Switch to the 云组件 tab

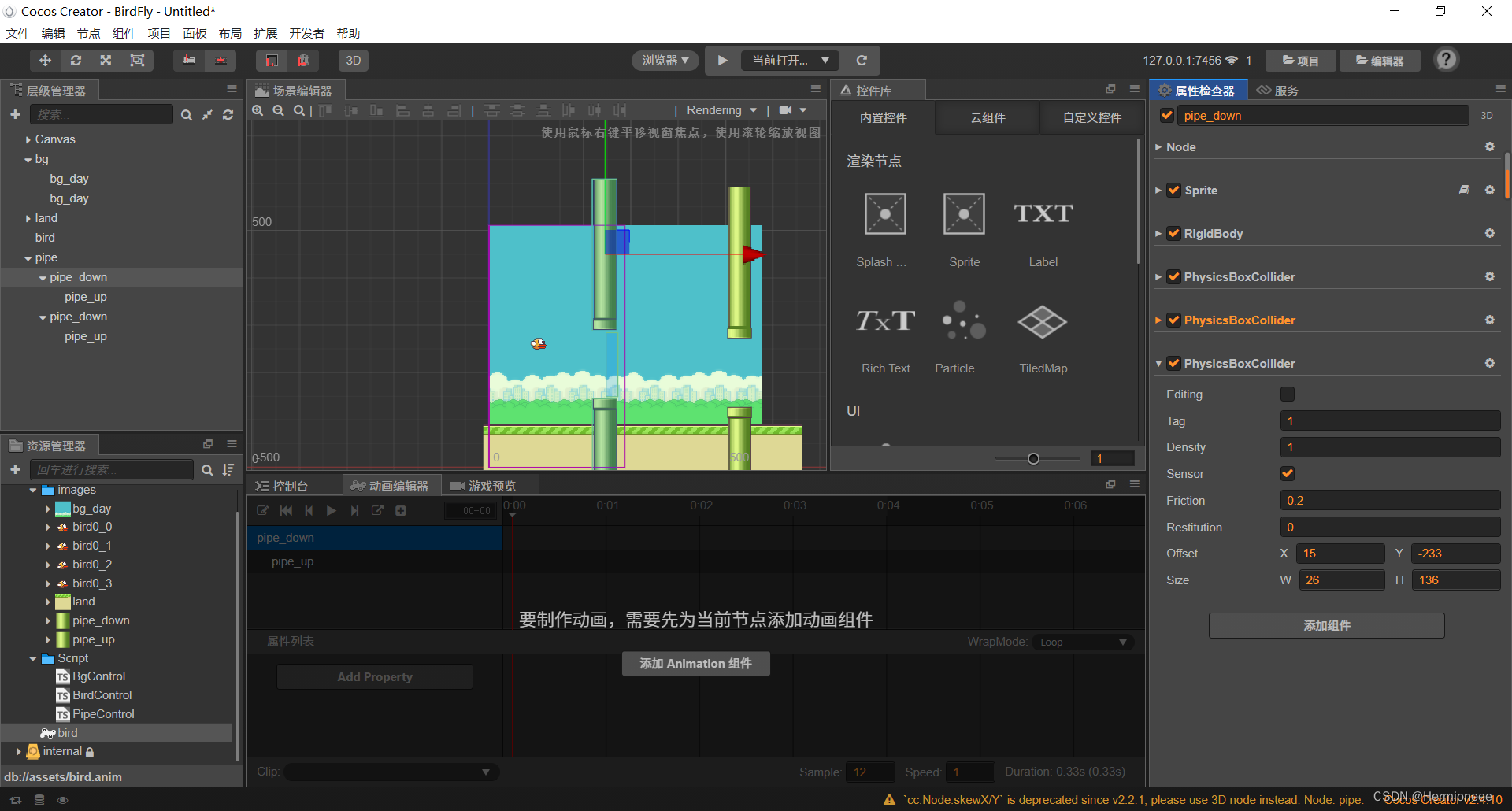pos(988,118)
